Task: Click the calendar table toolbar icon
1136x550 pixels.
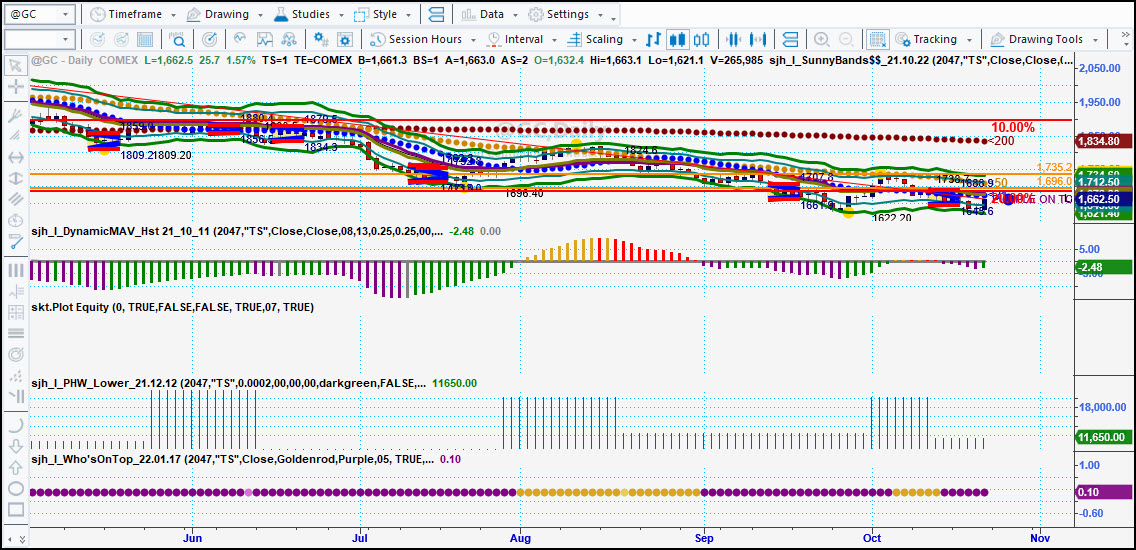Action: pos(145,39)
